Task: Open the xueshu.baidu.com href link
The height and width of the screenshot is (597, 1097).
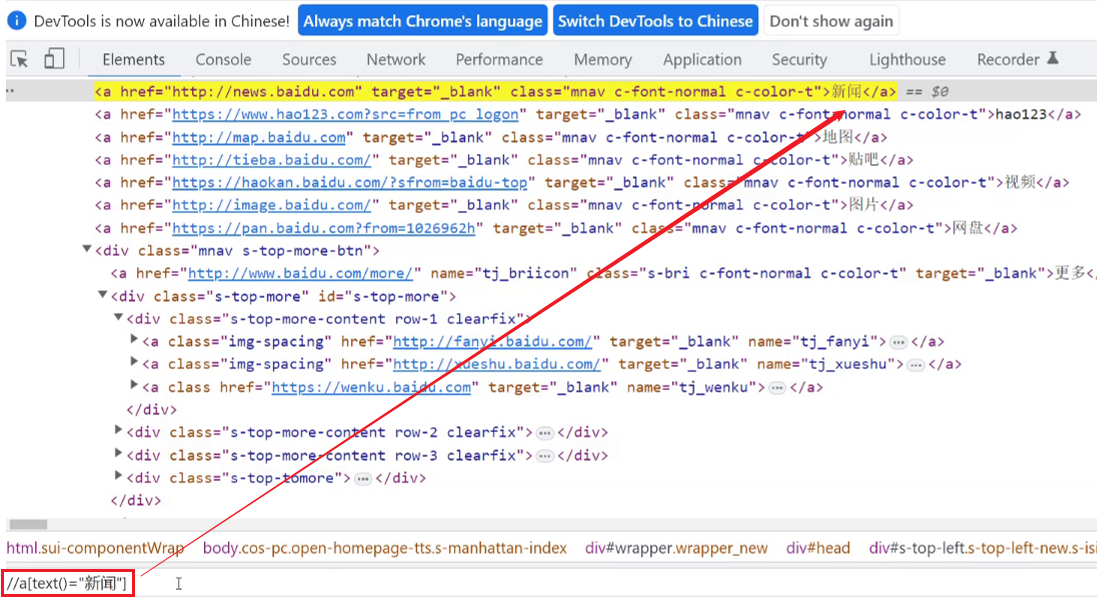Action: coord(497,364)
